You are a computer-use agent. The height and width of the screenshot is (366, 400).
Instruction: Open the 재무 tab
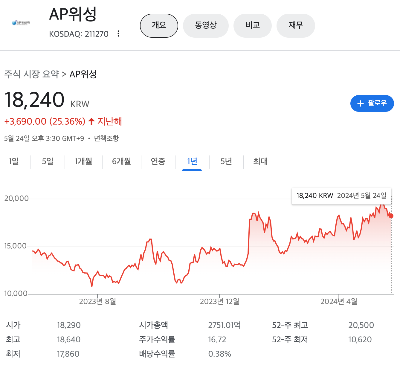[x=296, y=25]
